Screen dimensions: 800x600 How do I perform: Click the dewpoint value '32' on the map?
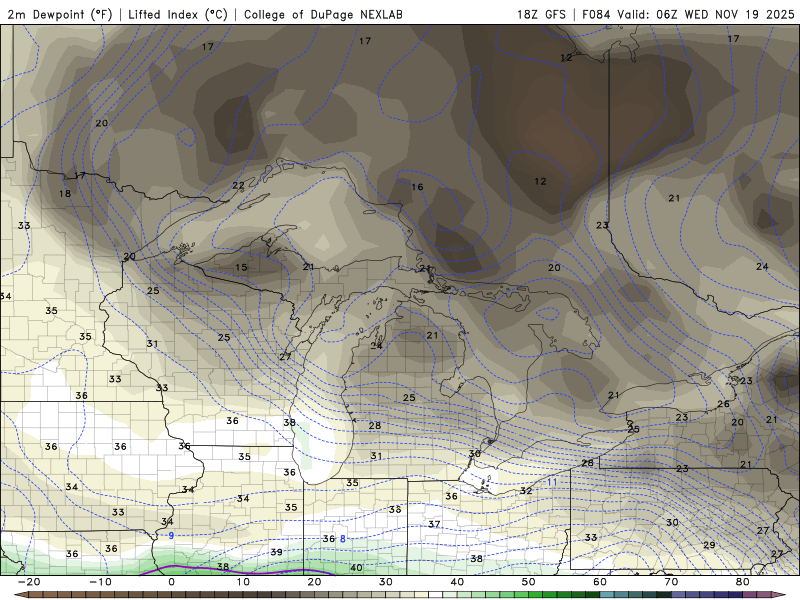(526, 491)
